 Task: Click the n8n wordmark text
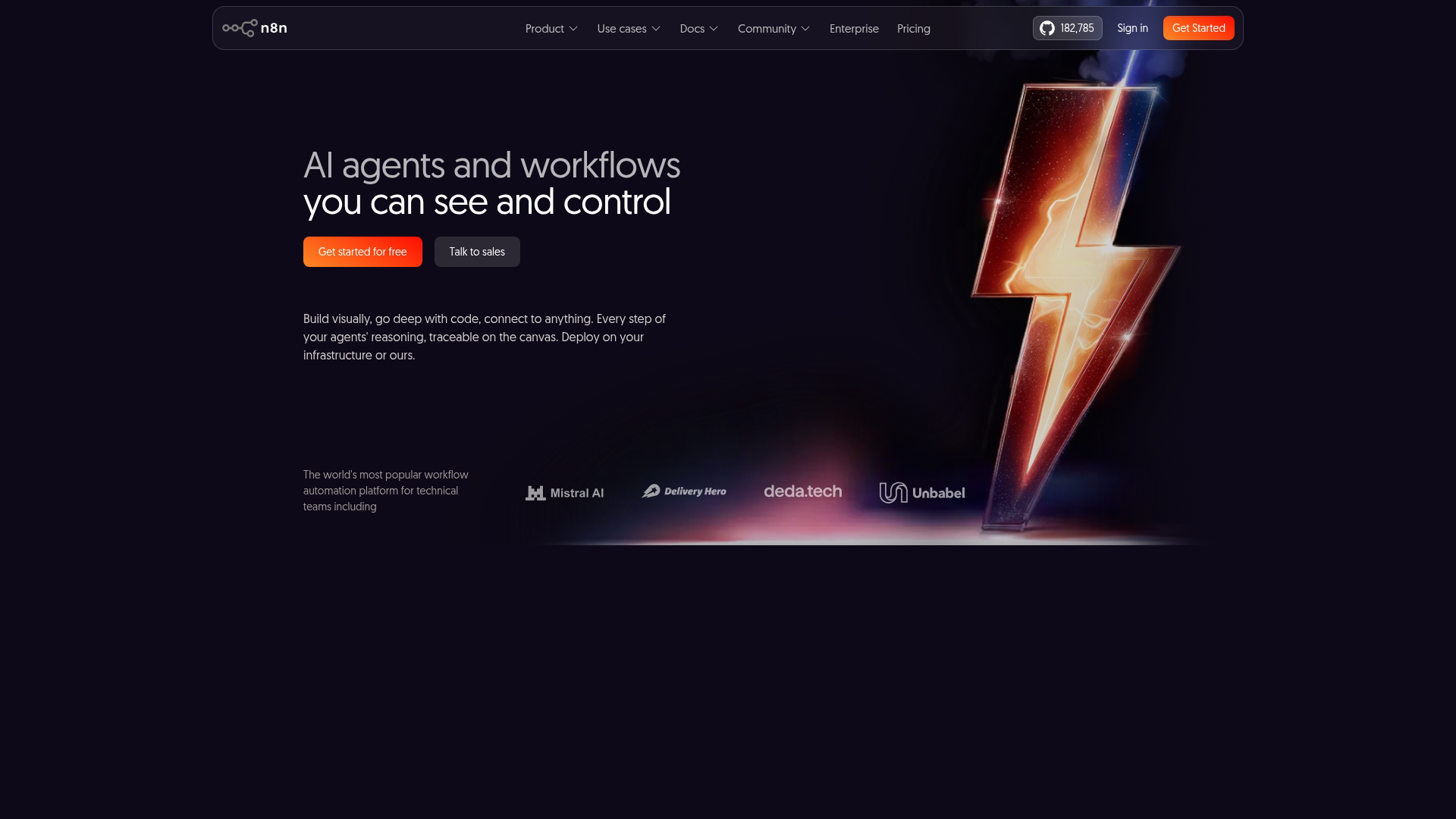[274, 28]
